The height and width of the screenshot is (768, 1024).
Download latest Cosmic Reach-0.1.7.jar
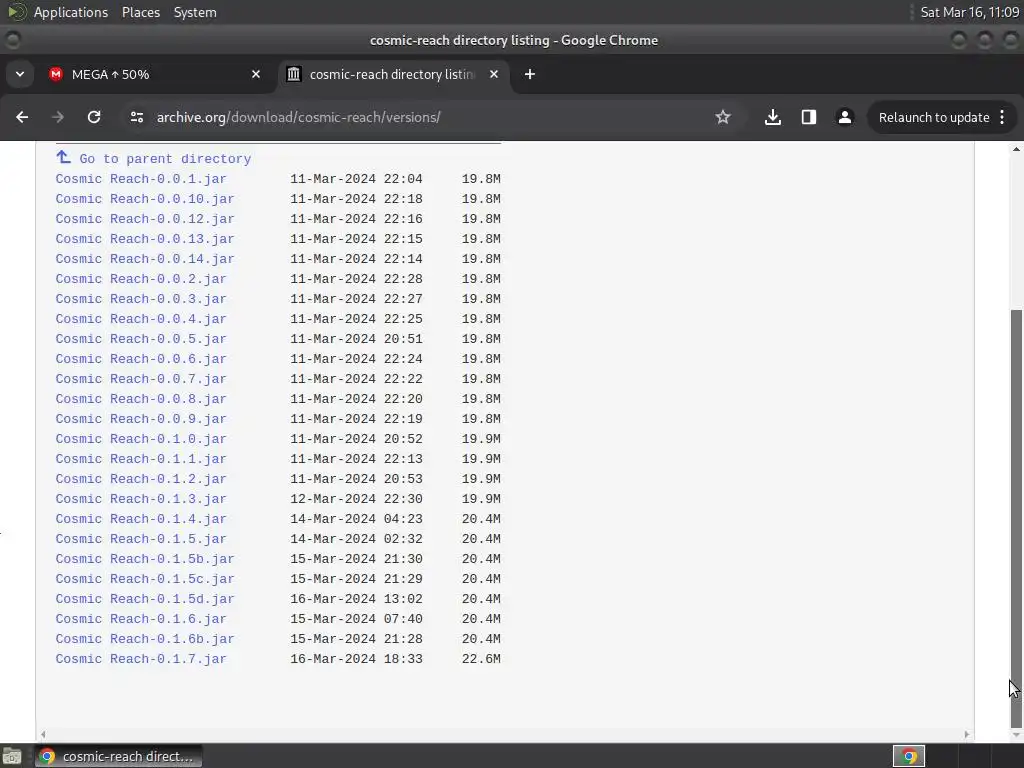pos(141,659)
